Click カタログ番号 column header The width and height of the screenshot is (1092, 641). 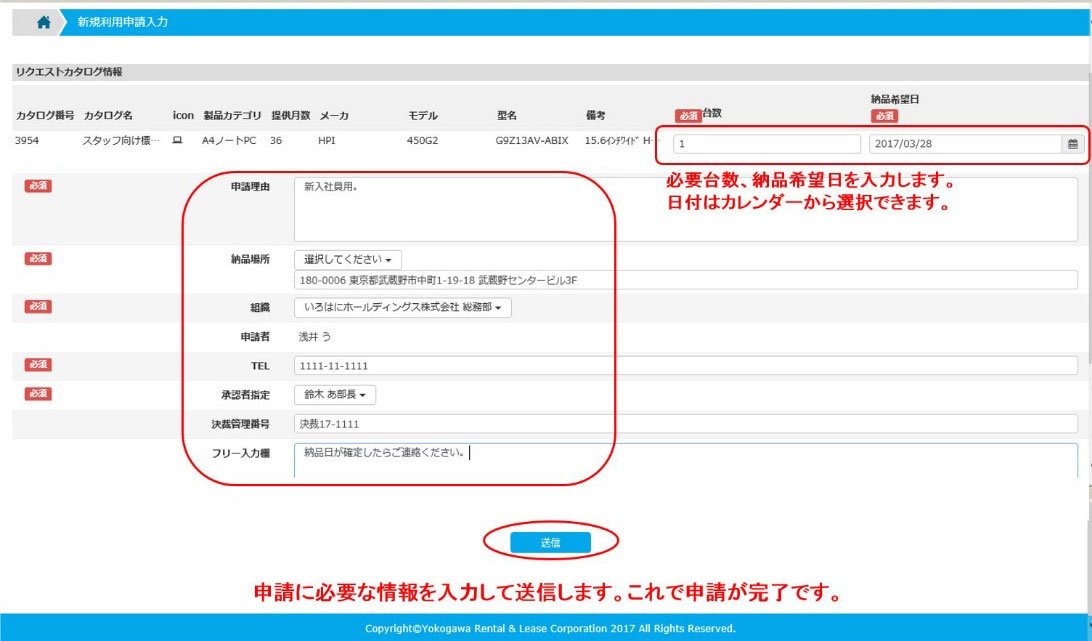point(45,116)
